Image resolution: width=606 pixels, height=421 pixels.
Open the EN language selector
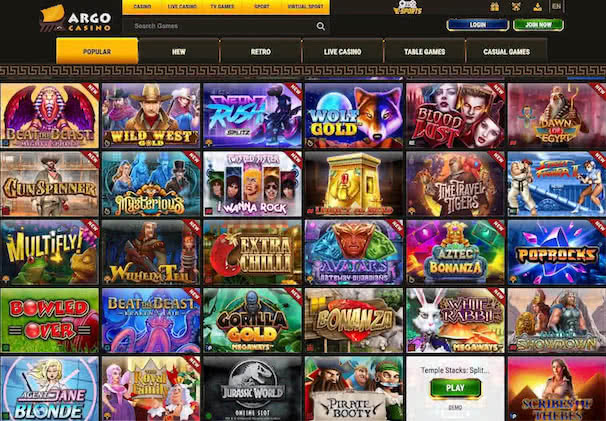556,6
